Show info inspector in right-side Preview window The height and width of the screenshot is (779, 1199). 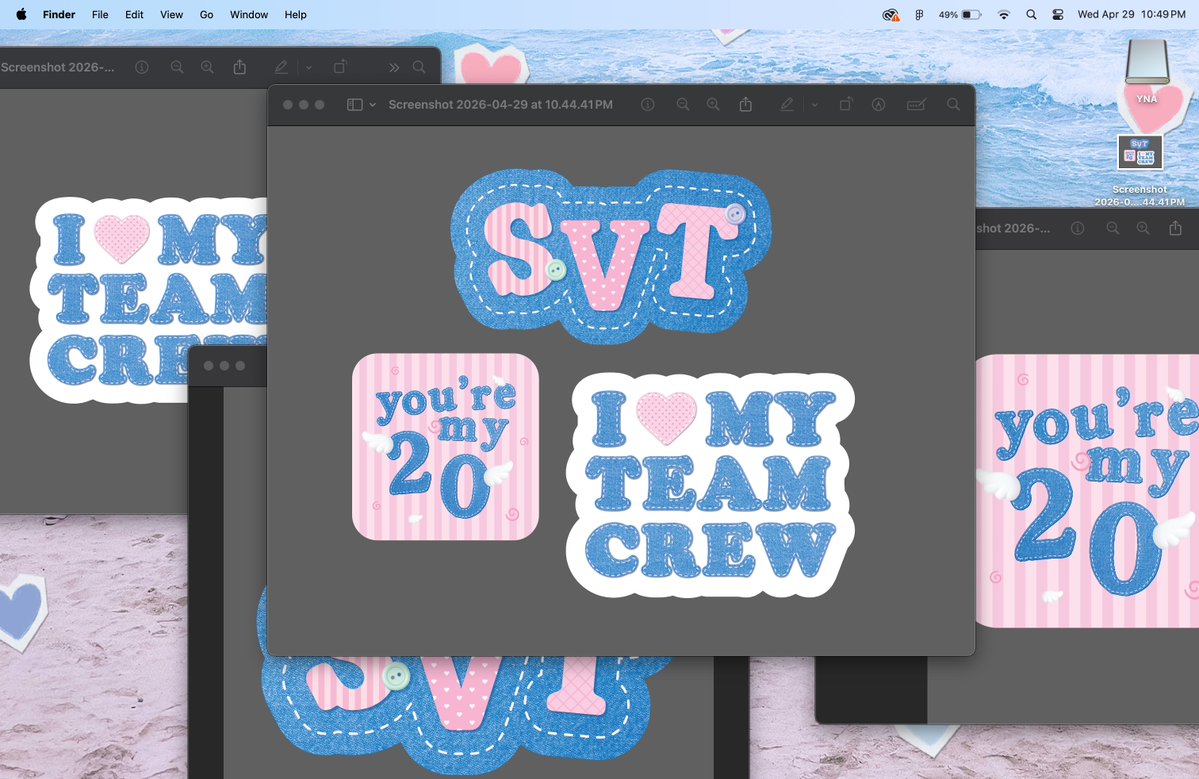click(1077, 228)
